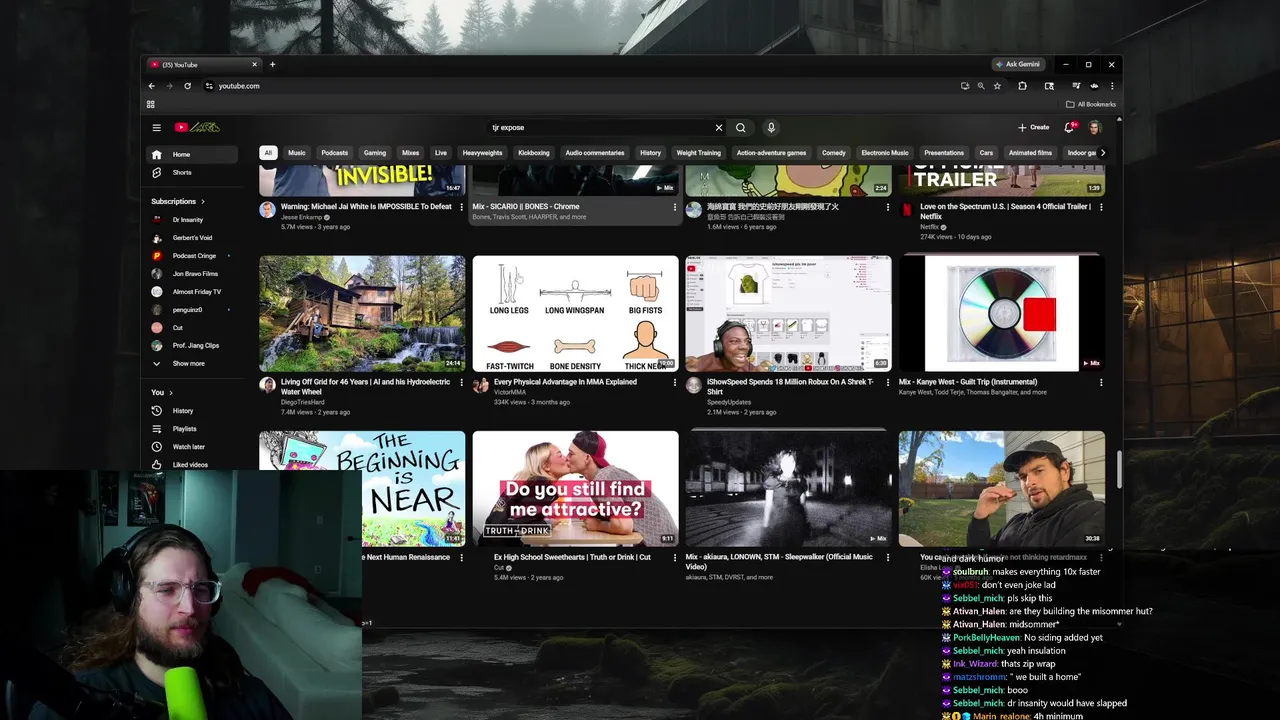
Task: Open Kanye West Guilt Trip mix thumbnail
Action: [x=1002, y=313]
